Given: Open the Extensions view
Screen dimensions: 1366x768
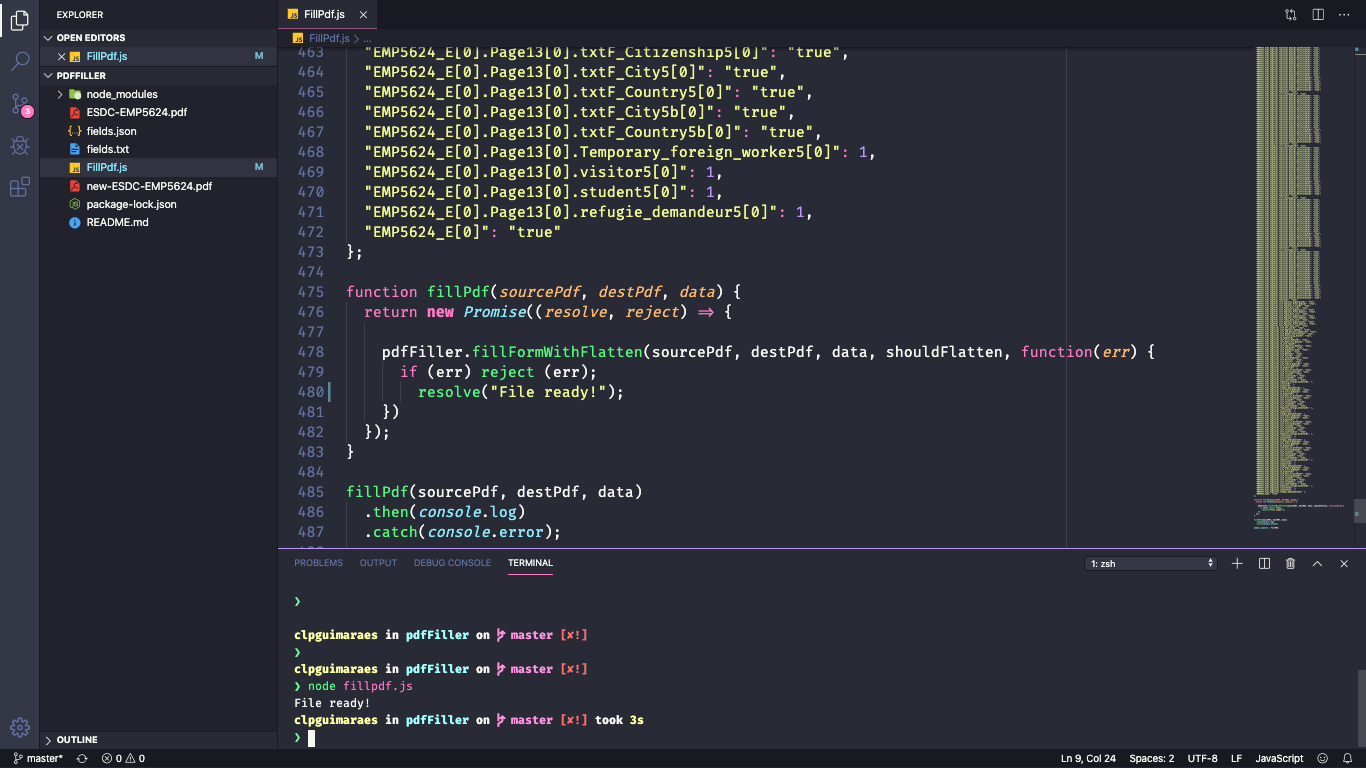Looking at the screenshot, I should tap(19, 187).
